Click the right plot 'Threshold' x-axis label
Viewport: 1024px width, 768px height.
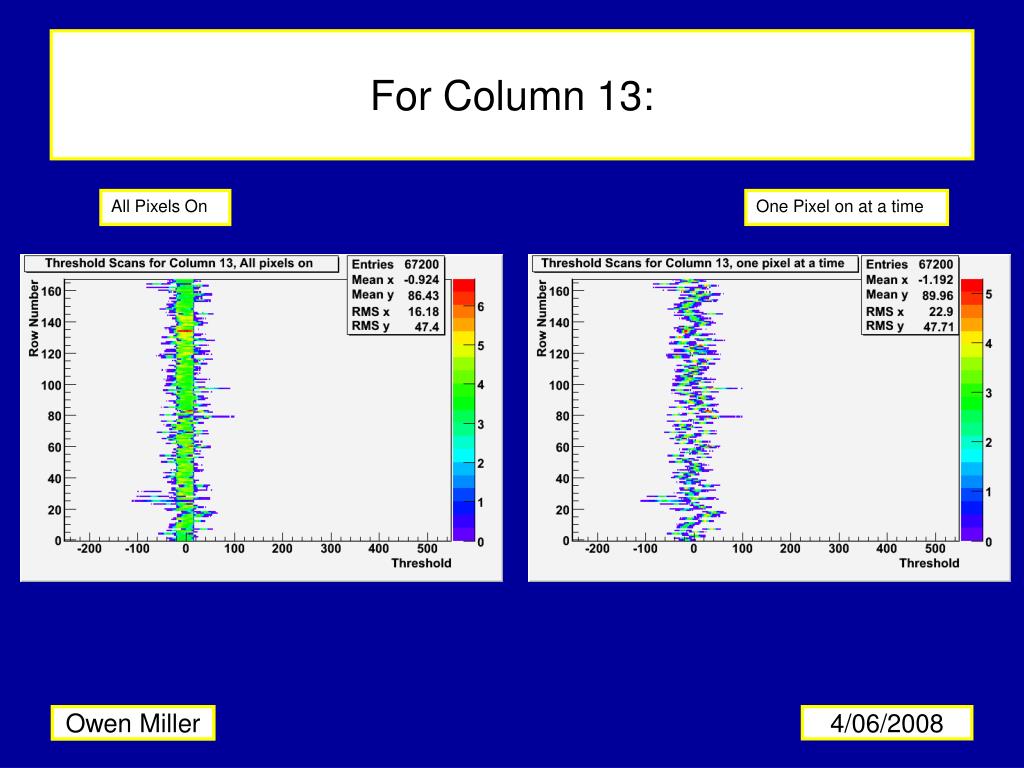tap(929, 563)
